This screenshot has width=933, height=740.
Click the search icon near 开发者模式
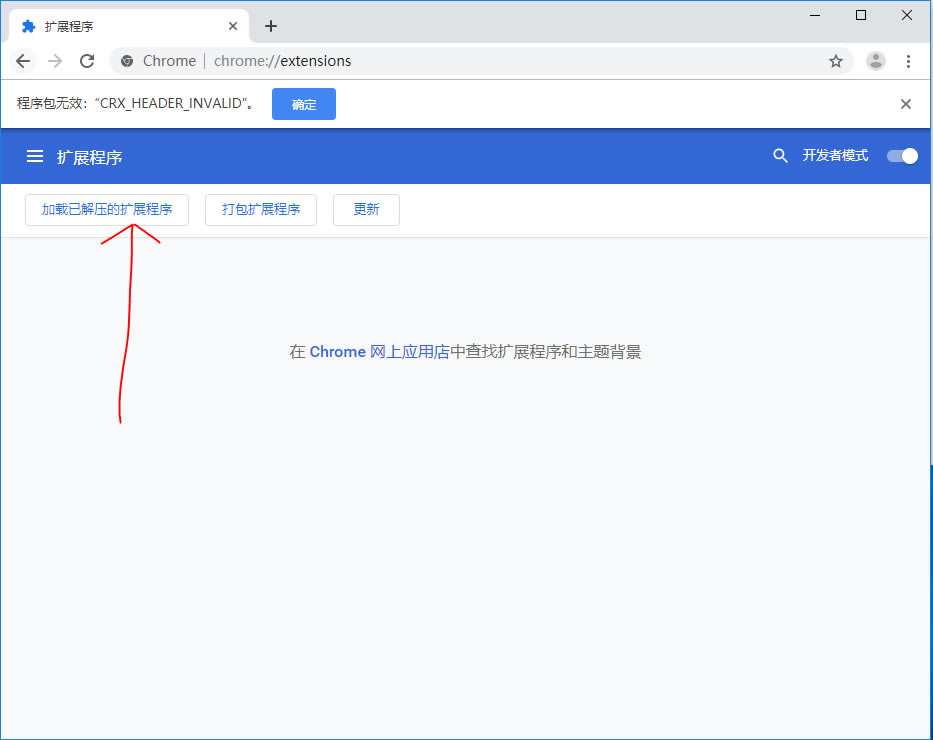tap(780, 156)
